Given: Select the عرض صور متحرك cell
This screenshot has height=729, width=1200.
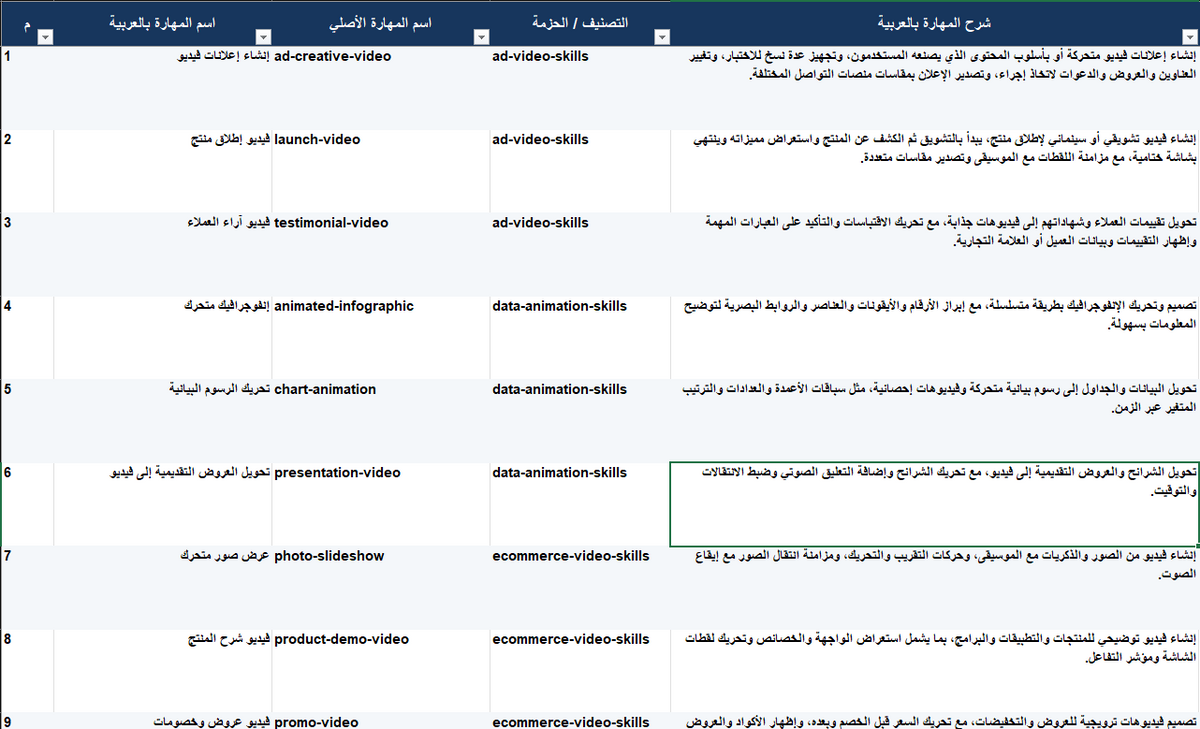Looking at the screenshot, I should 162,587.
